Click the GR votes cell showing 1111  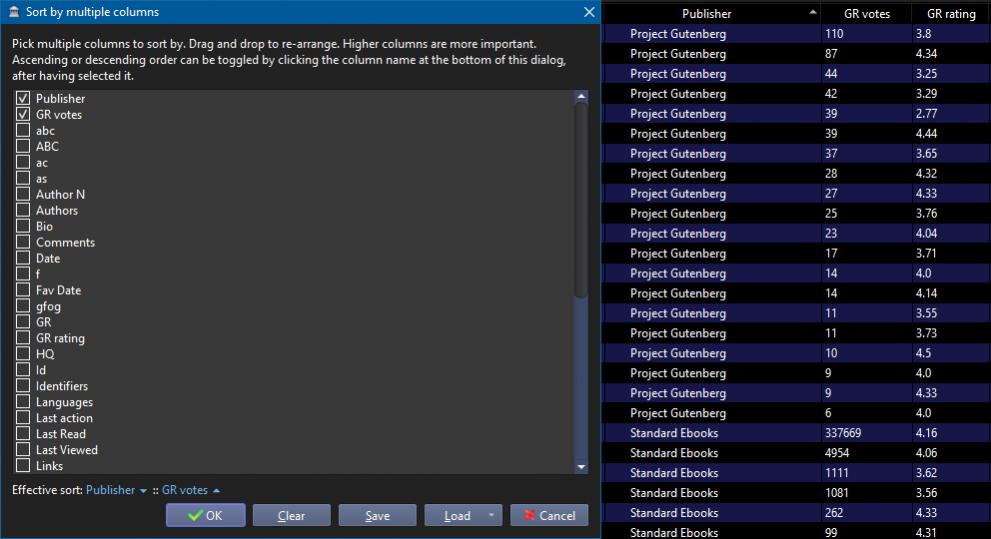click(x=866, y=473)
